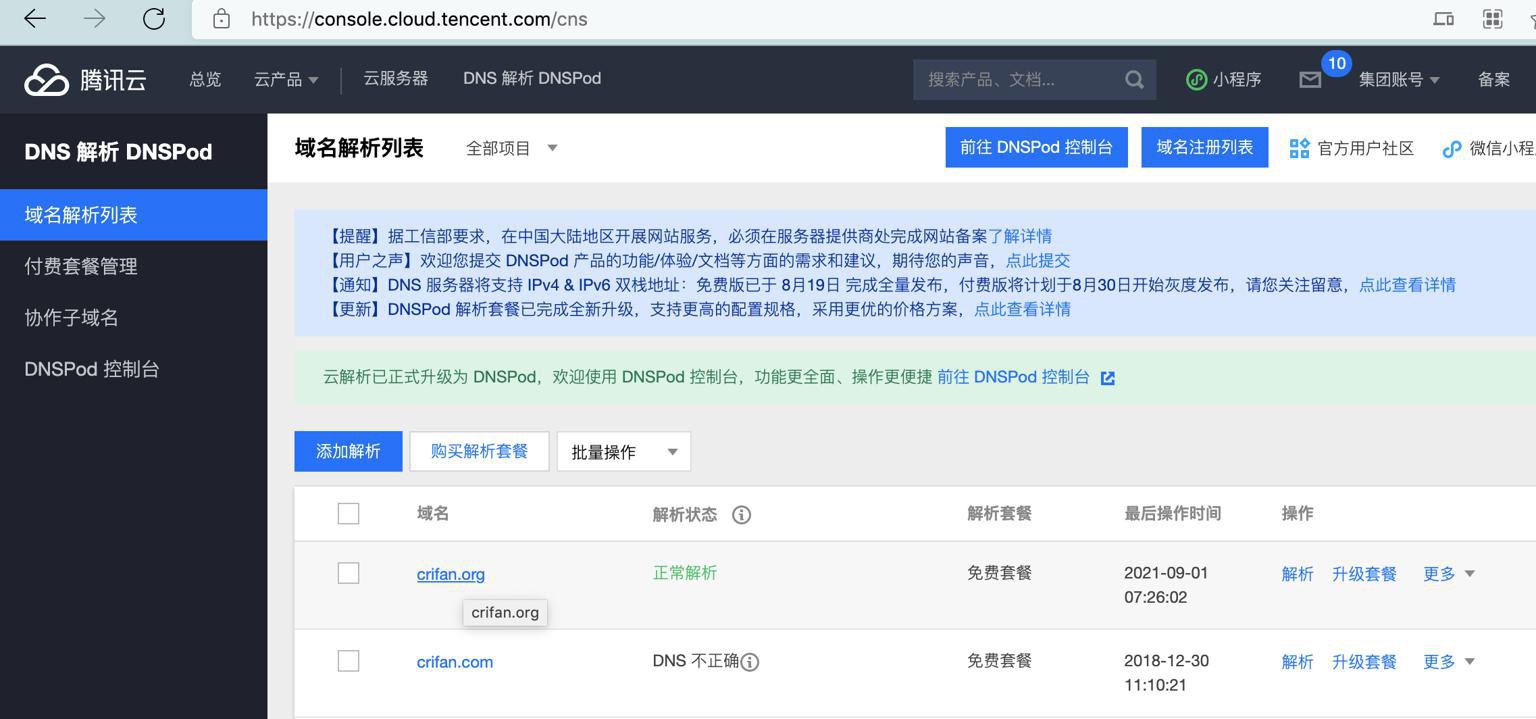This screenshot has width=1536, height=719.
Task: Click the QR/extensions icon in browser bar
Action: [x=1492, y=18]
